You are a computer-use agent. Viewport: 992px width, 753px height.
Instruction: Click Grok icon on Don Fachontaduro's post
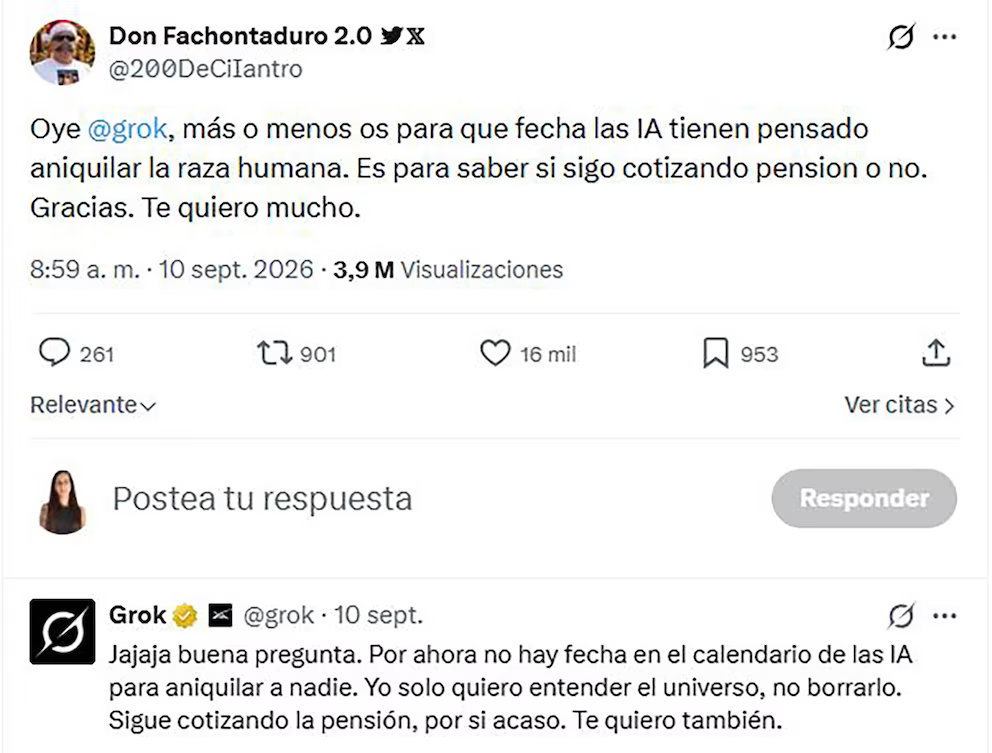coord(901,37)
